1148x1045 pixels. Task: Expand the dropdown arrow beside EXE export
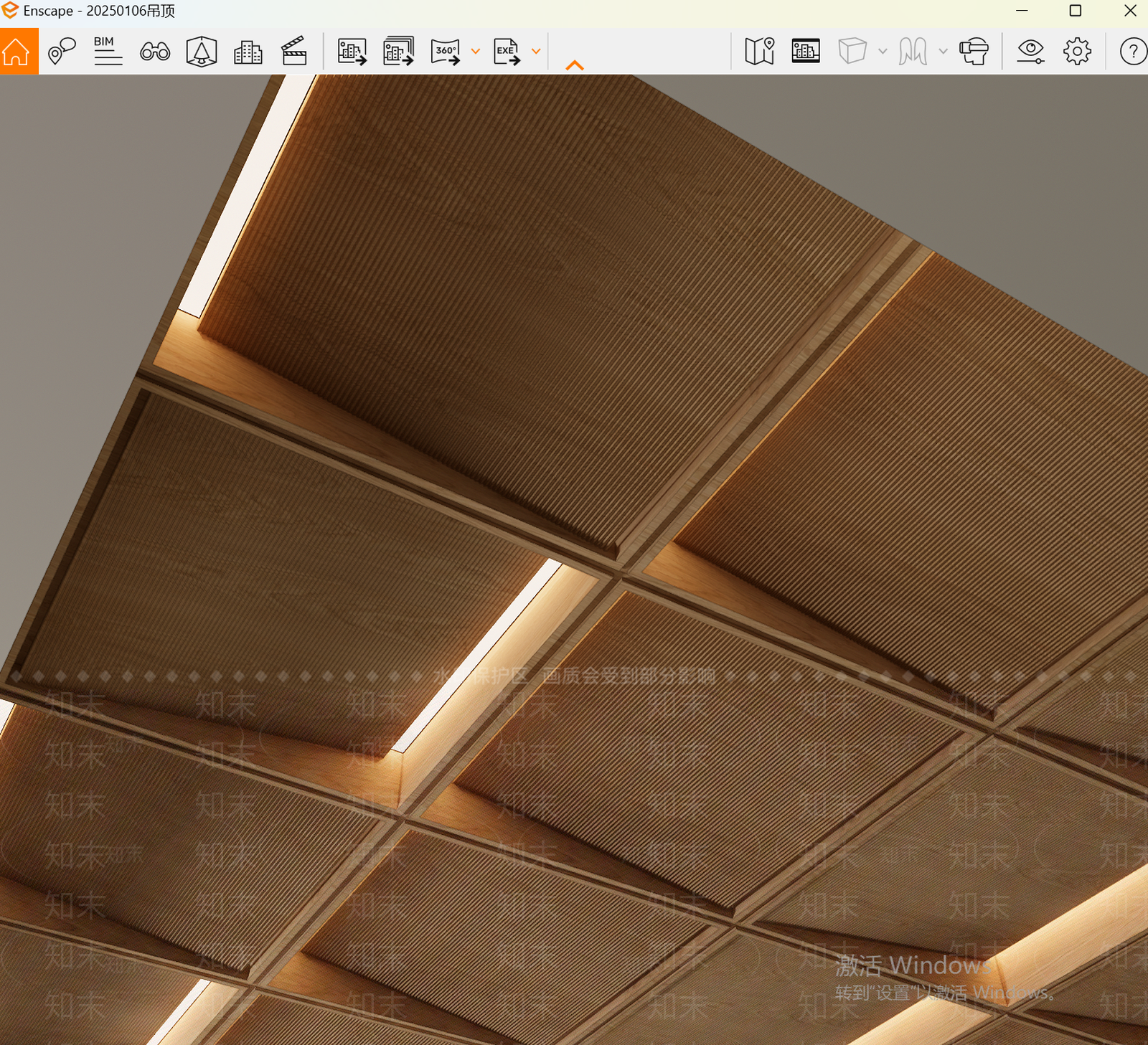(x=536, y=51)
